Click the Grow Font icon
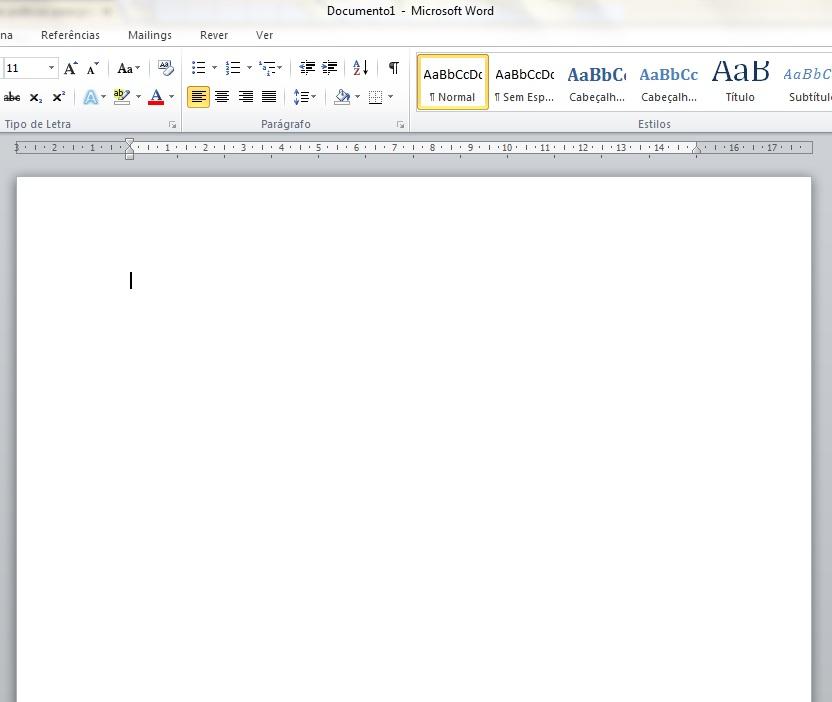832x702 pixels. 71,68
